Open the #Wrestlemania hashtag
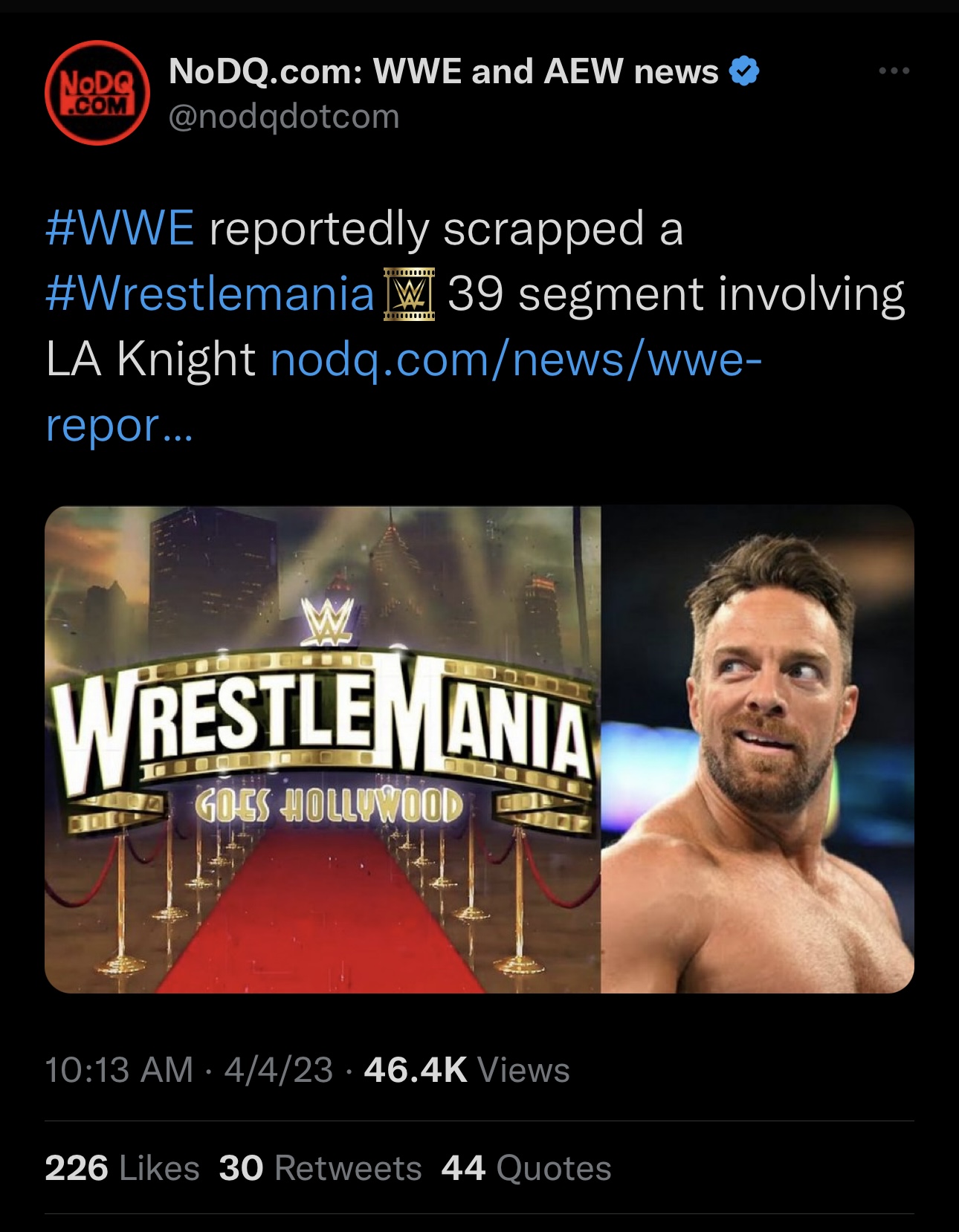 (210, 294)
